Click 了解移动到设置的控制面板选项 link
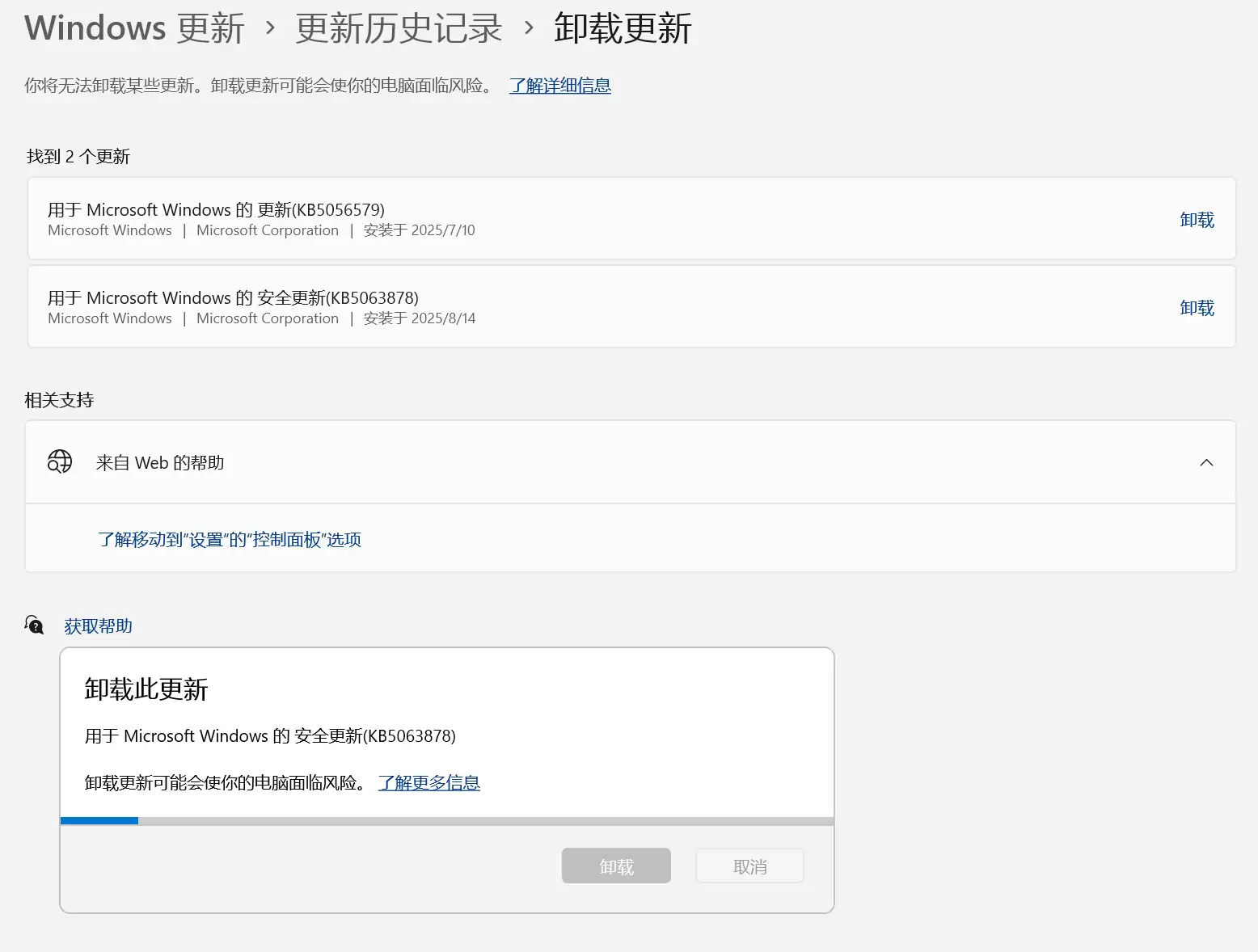This screenshot has width=1258, height=952. pos(230,539)
